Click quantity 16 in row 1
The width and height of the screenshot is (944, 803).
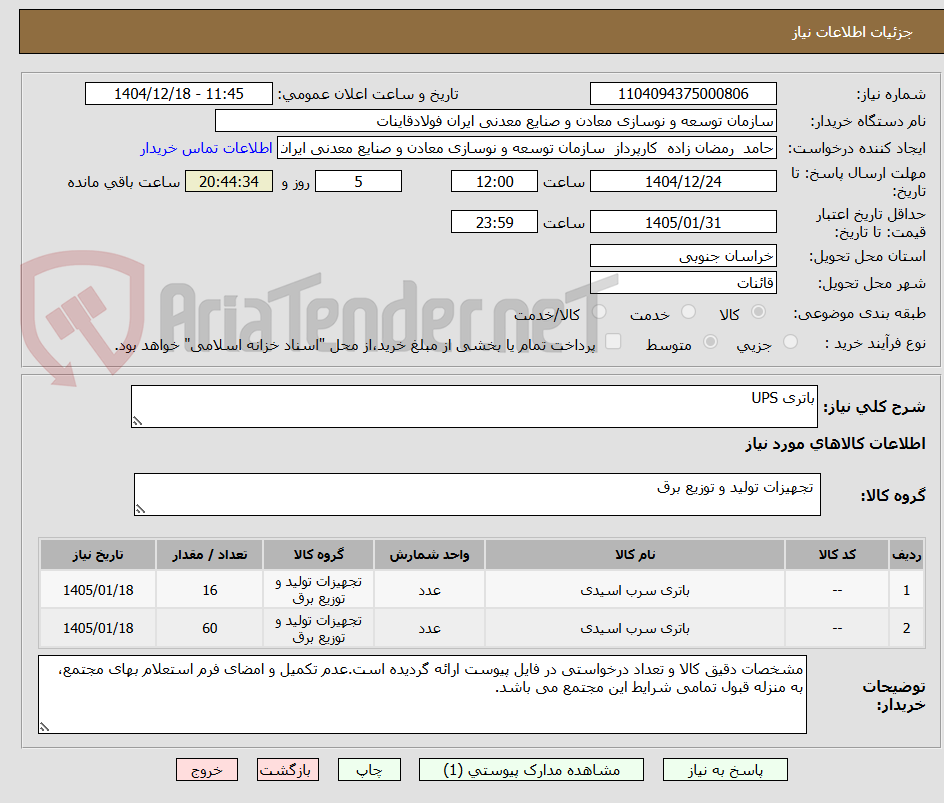click(x=210, y=591)
